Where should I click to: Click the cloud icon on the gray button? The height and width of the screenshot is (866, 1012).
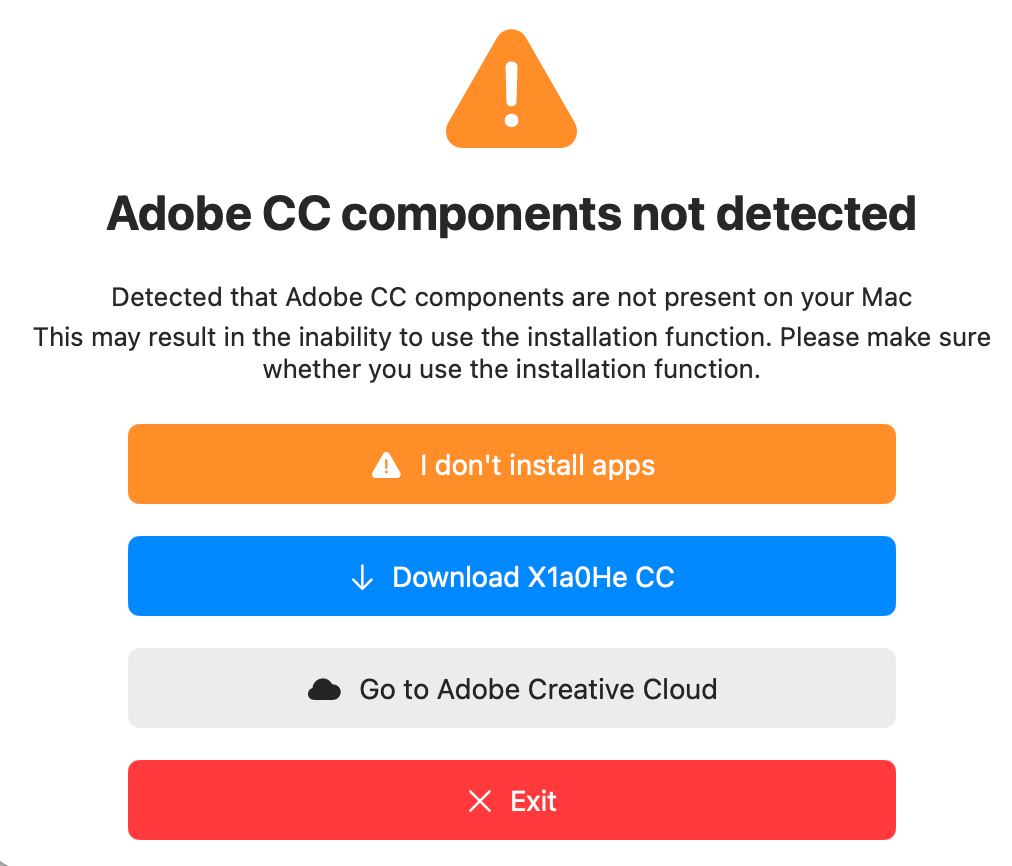[324, 690]
